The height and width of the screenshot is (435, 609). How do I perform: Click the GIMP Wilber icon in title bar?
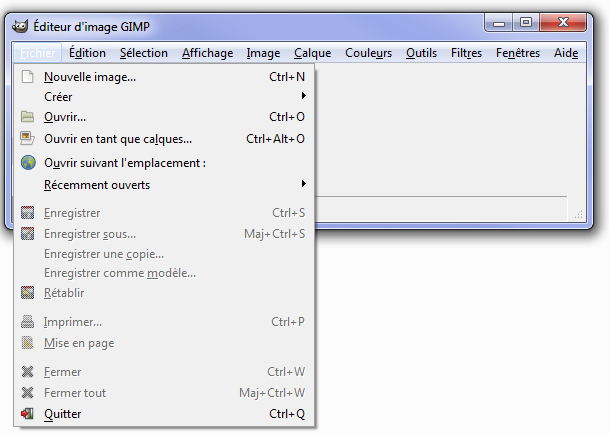(x=20, y=26)
